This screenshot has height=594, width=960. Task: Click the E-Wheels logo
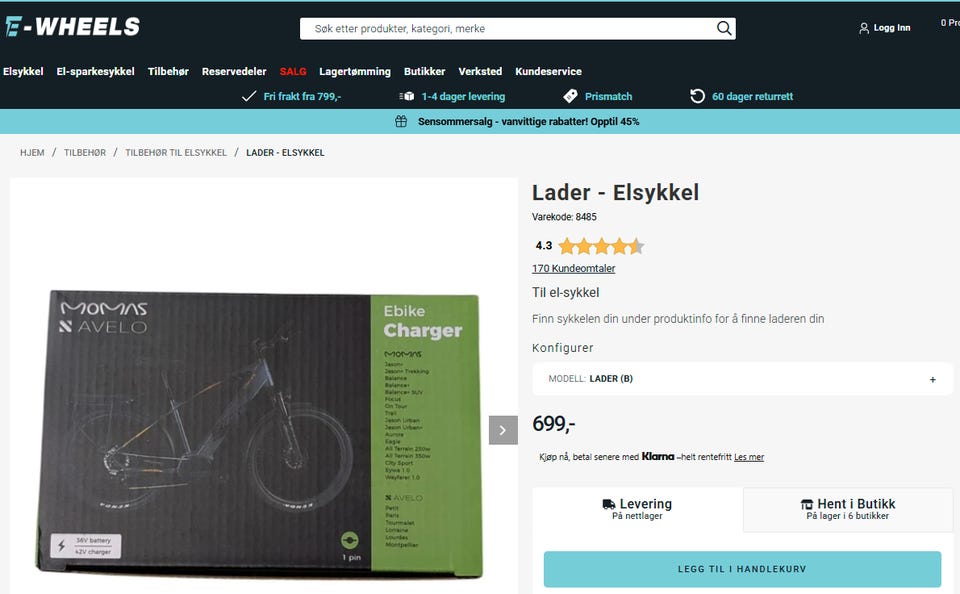click(73, 26)
